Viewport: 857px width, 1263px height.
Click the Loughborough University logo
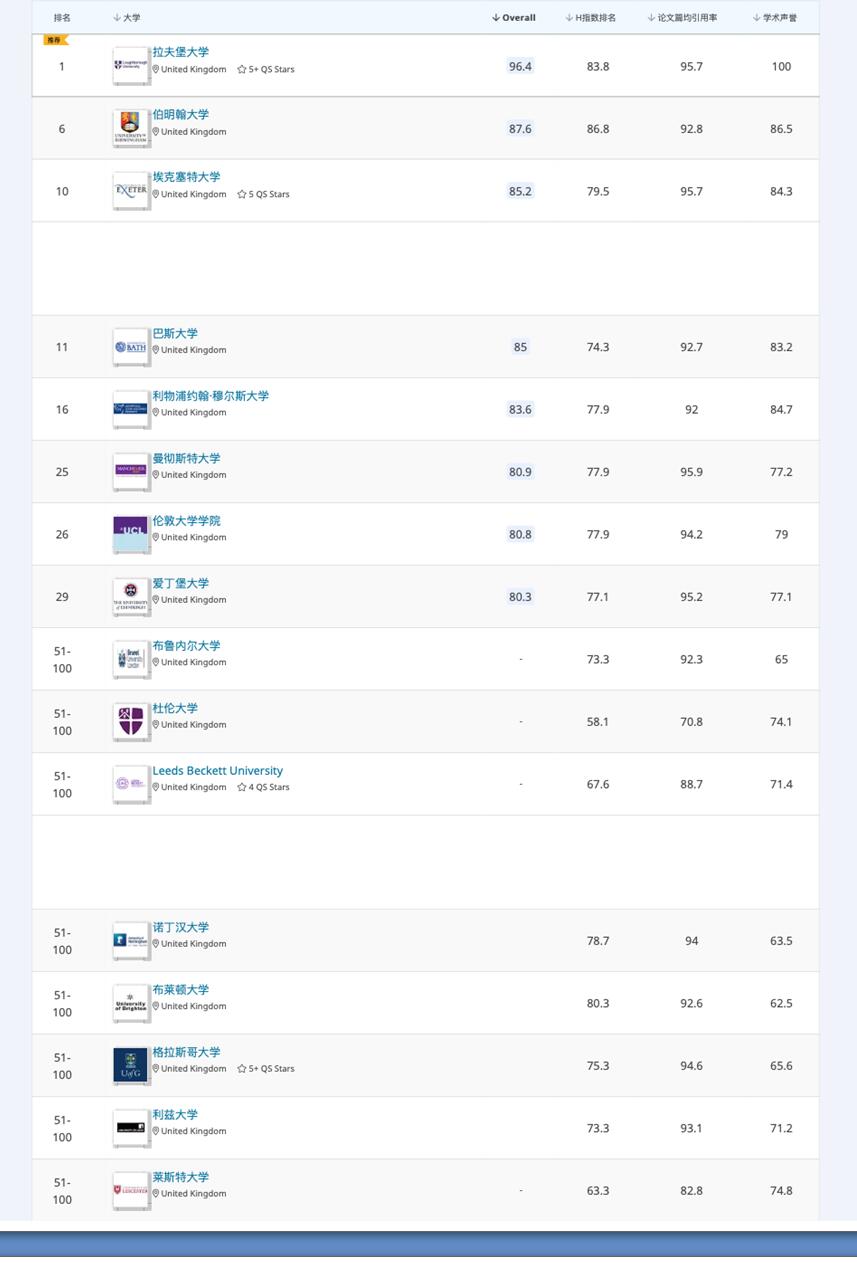coord(131,66)
